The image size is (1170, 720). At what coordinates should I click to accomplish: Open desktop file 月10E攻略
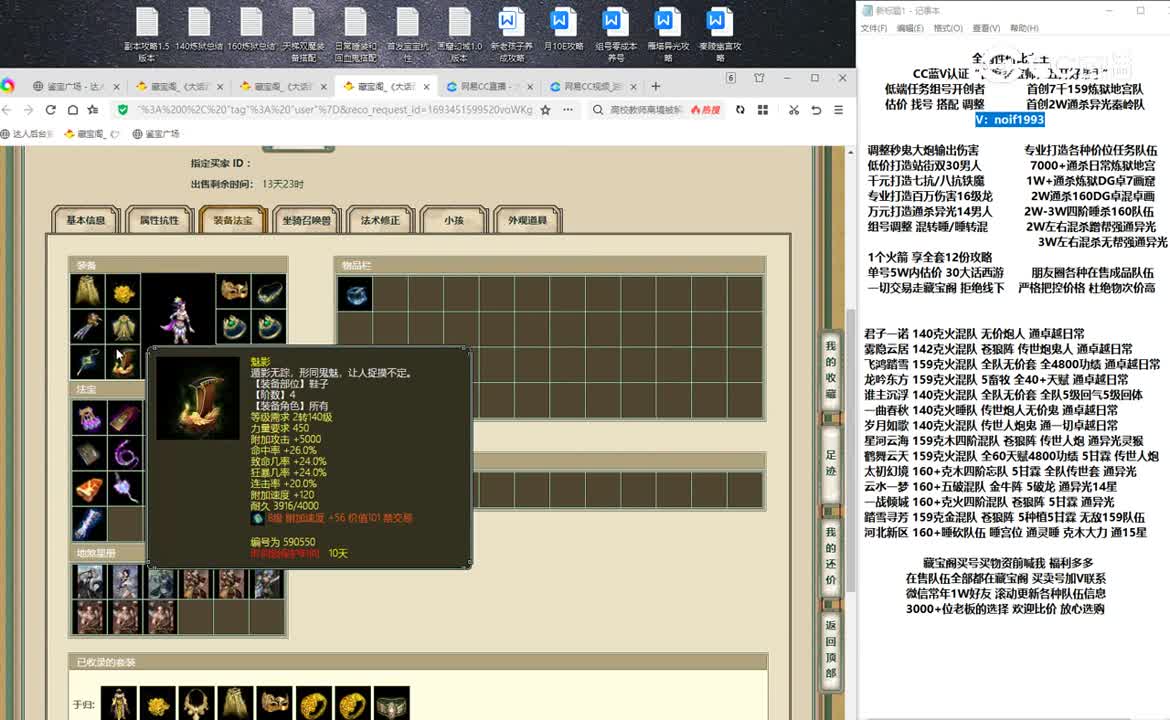pos(563,30)
